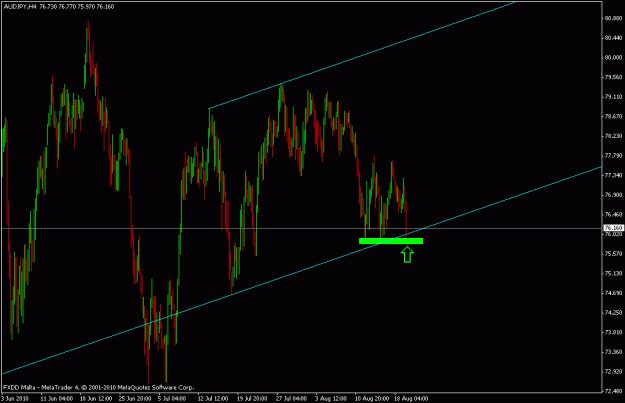Click the 18 Aug 04:00 time label
This screenshot has width=625, height=403.
pos(411,399)
